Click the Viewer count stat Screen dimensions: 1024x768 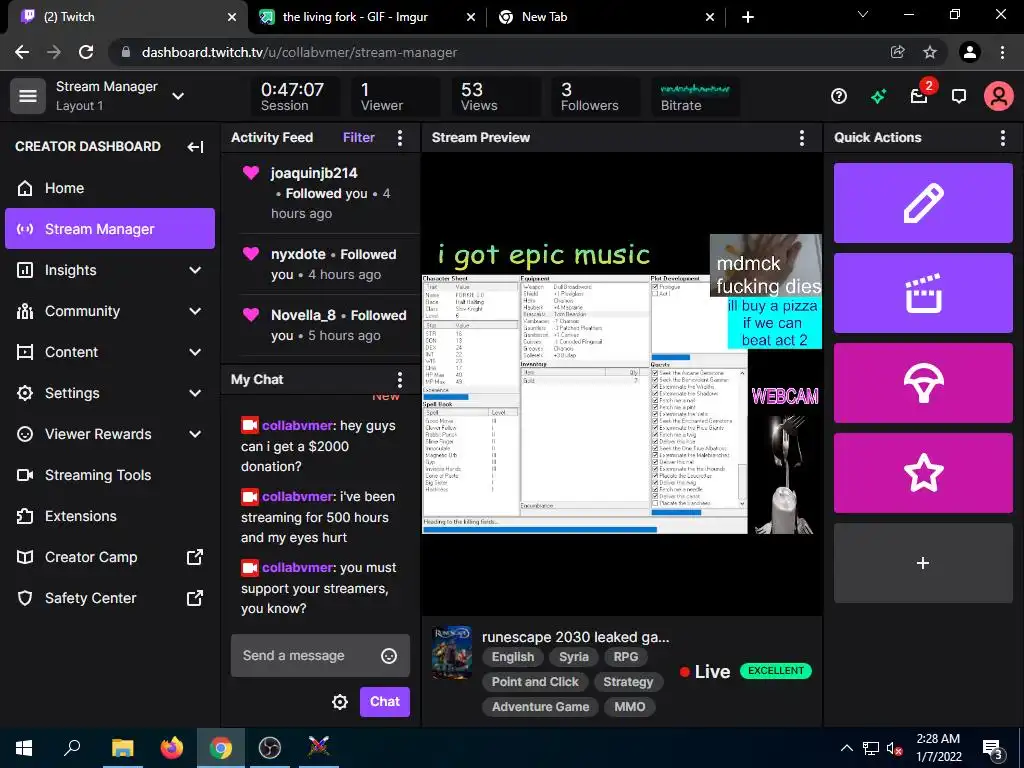click(x=394, y=97)
